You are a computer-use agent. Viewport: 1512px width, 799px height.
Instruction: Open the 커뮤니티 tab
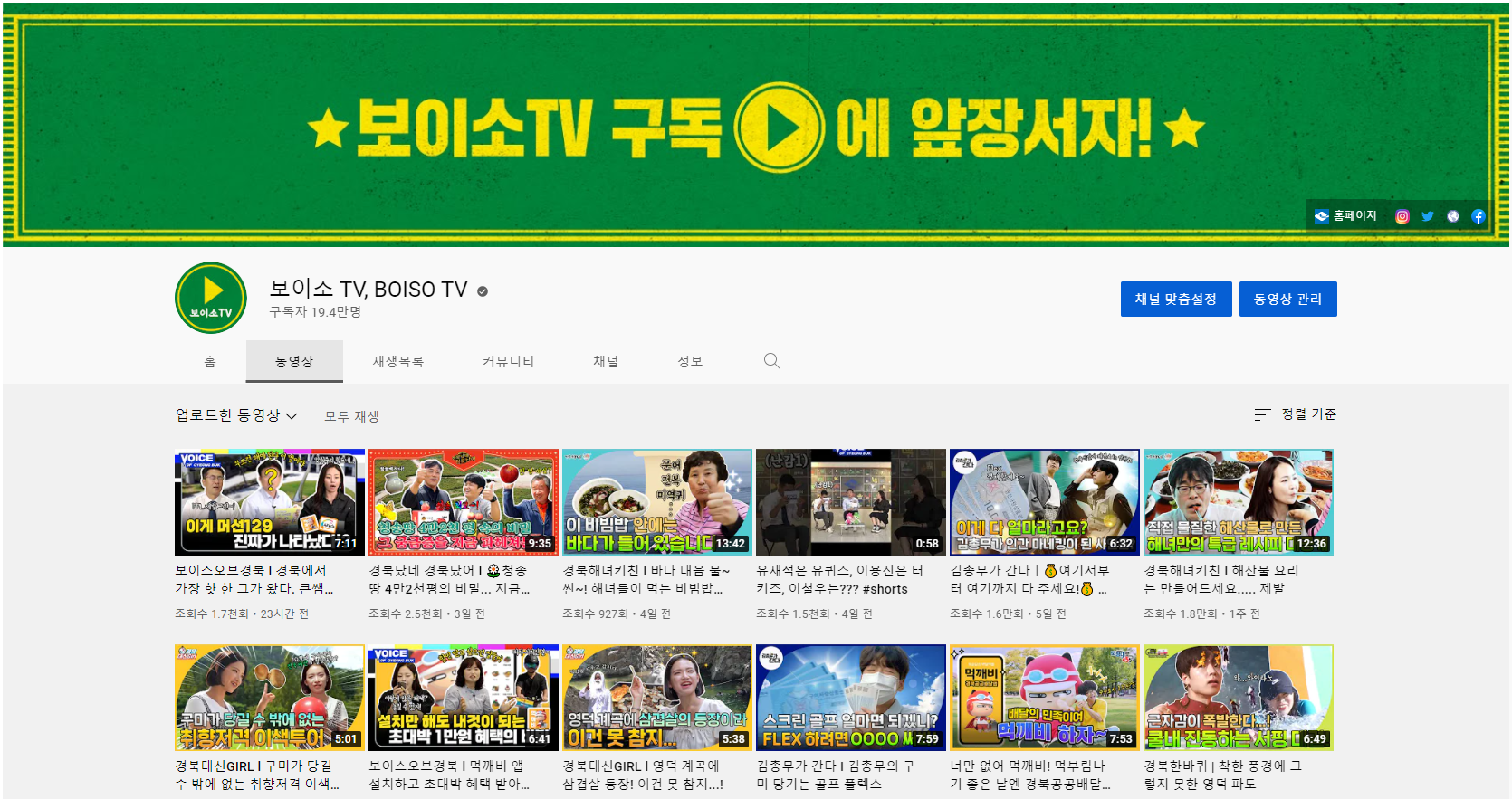click(508, 361)
